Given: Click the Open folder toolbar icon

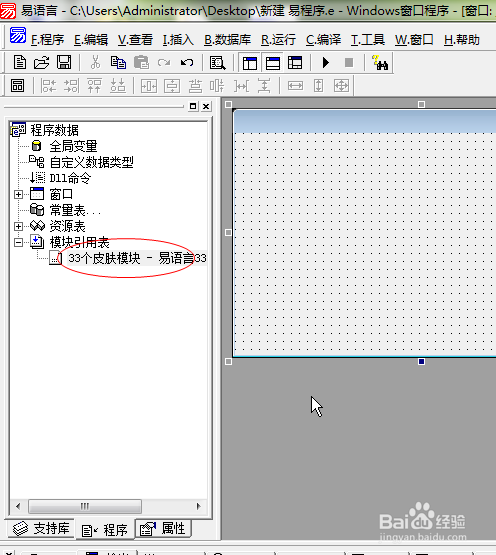Looking at the screenshot, I should pyautogui.click(x=41, y=63).
